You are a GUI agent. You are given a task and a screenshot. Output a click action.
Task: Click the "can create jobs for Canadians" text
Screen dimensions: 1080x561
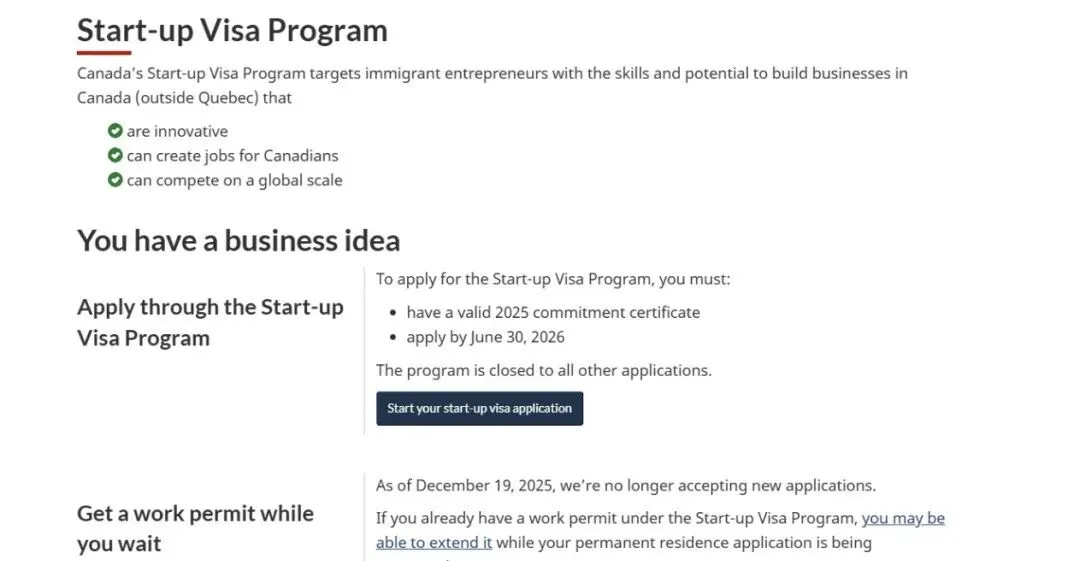point(232,156)
